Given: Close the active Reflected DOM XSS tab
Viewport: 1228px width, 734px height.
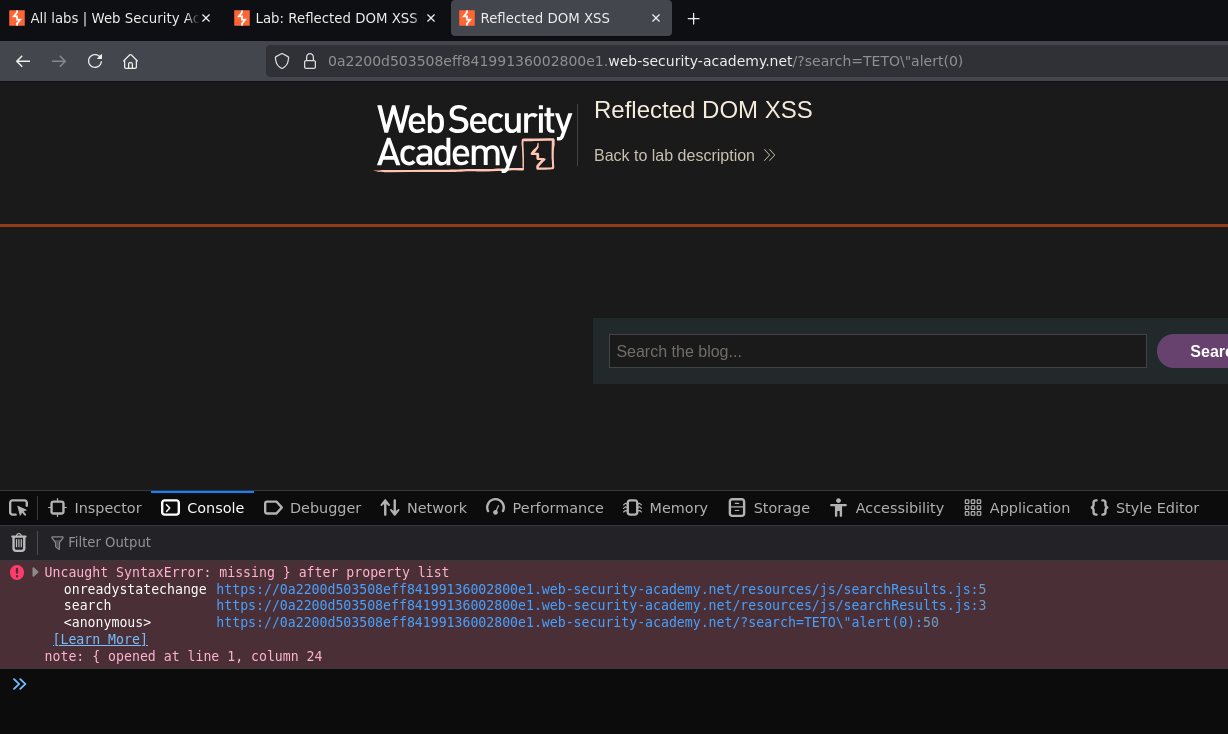Looking at the screenshot, I should 656,18.
